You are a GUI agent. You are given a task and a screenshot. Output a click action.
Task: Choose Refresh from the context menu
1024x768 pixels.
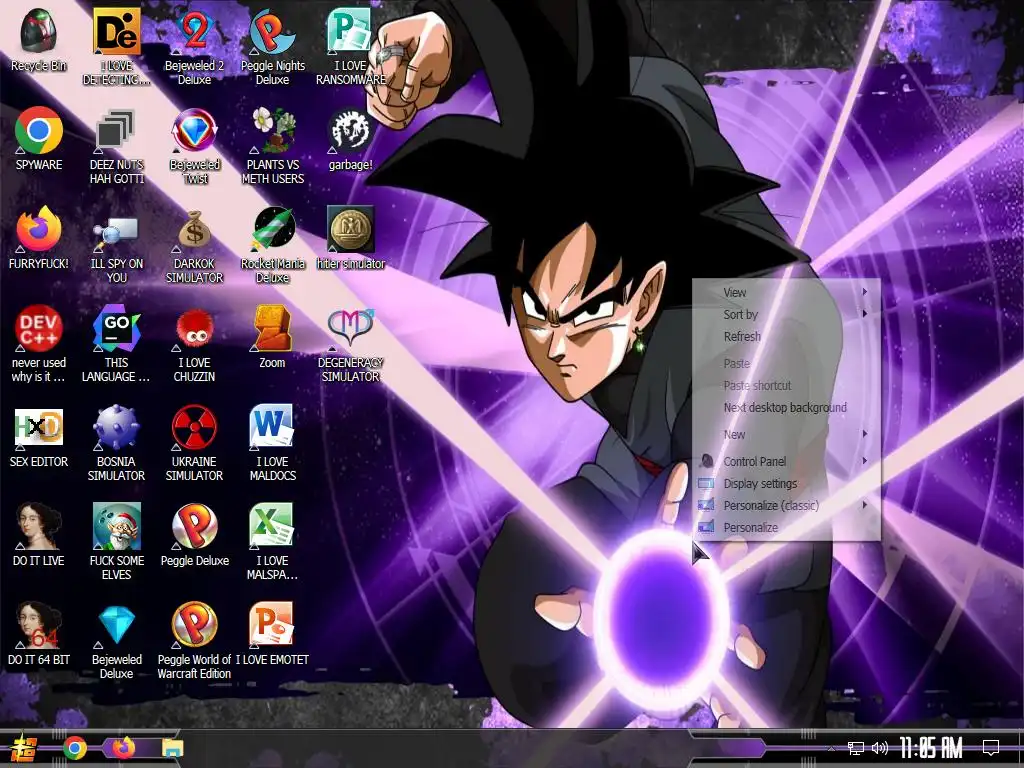(786, 336)
